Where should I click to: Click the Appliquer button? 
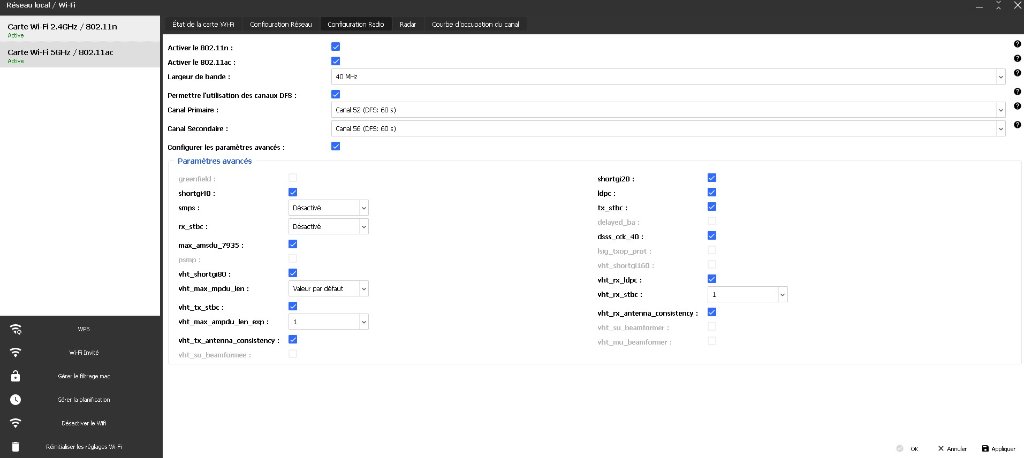tap(999, 449)
